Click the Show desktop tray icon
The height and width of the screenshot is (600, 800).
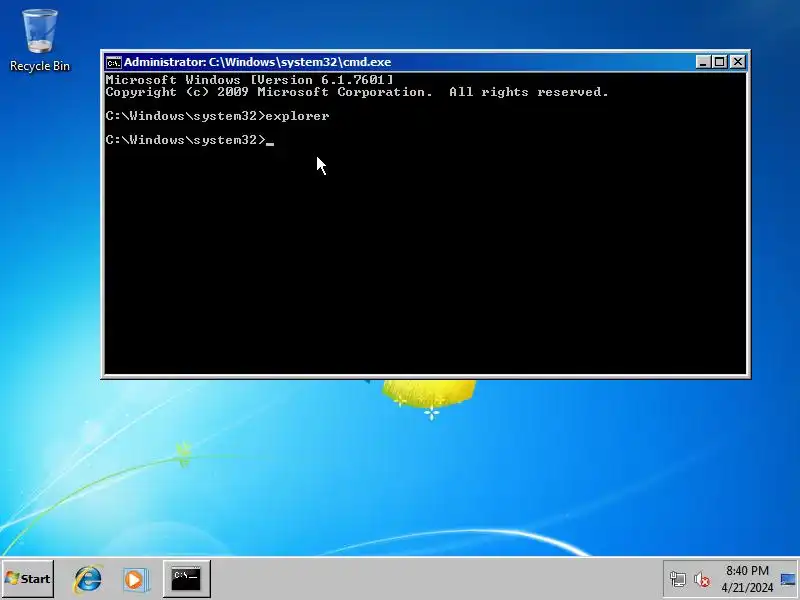[x=788, y=579]
